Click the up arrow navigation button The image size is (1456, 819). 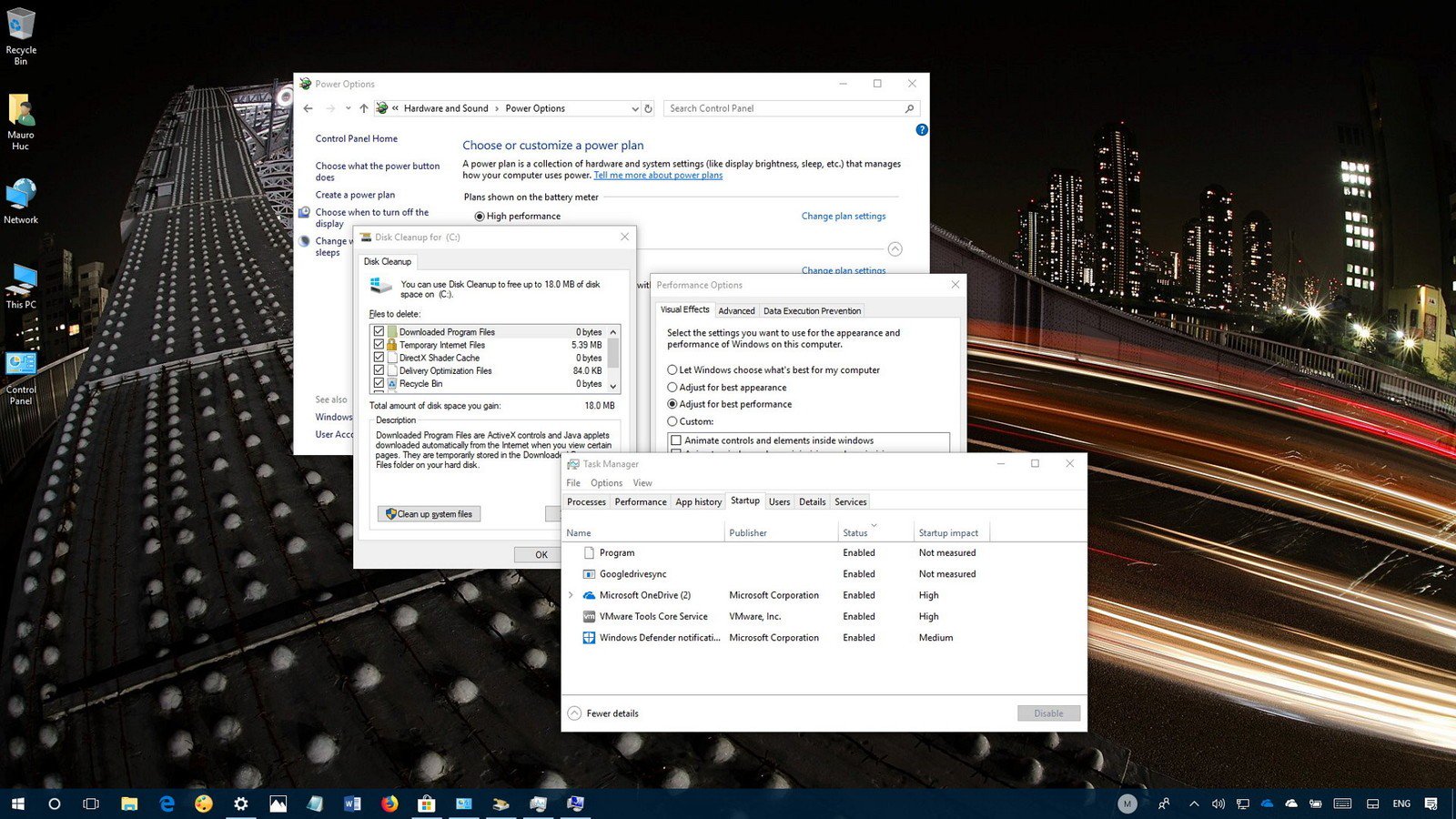click(x=364, y=108)
